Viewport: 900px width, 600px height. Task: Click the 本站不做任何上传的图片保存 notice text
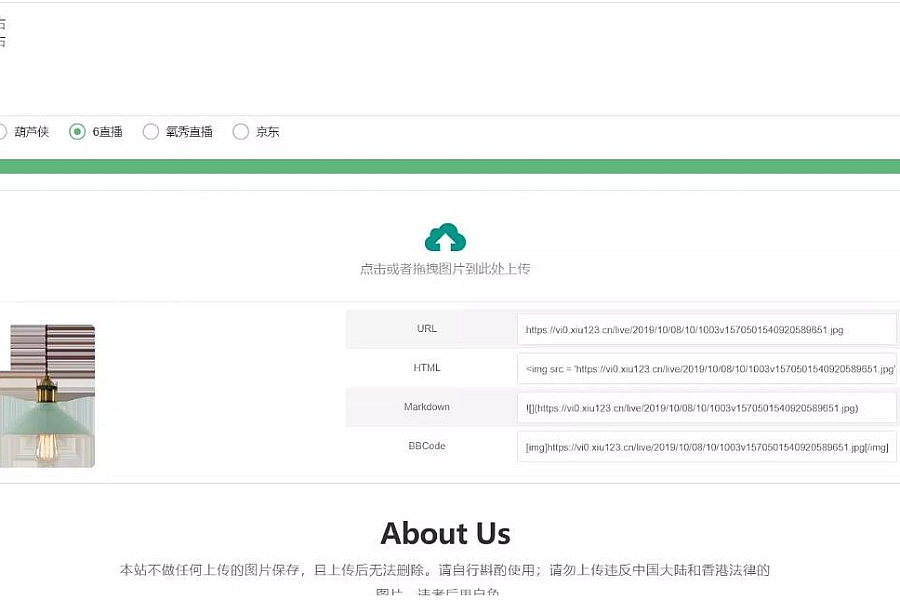click(445, 570)
